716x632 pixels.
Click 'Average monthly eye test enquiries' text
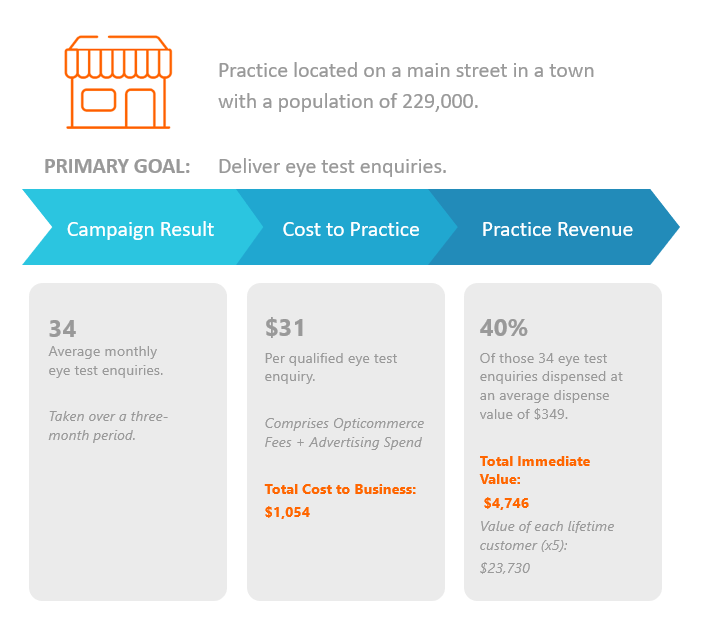106,362
